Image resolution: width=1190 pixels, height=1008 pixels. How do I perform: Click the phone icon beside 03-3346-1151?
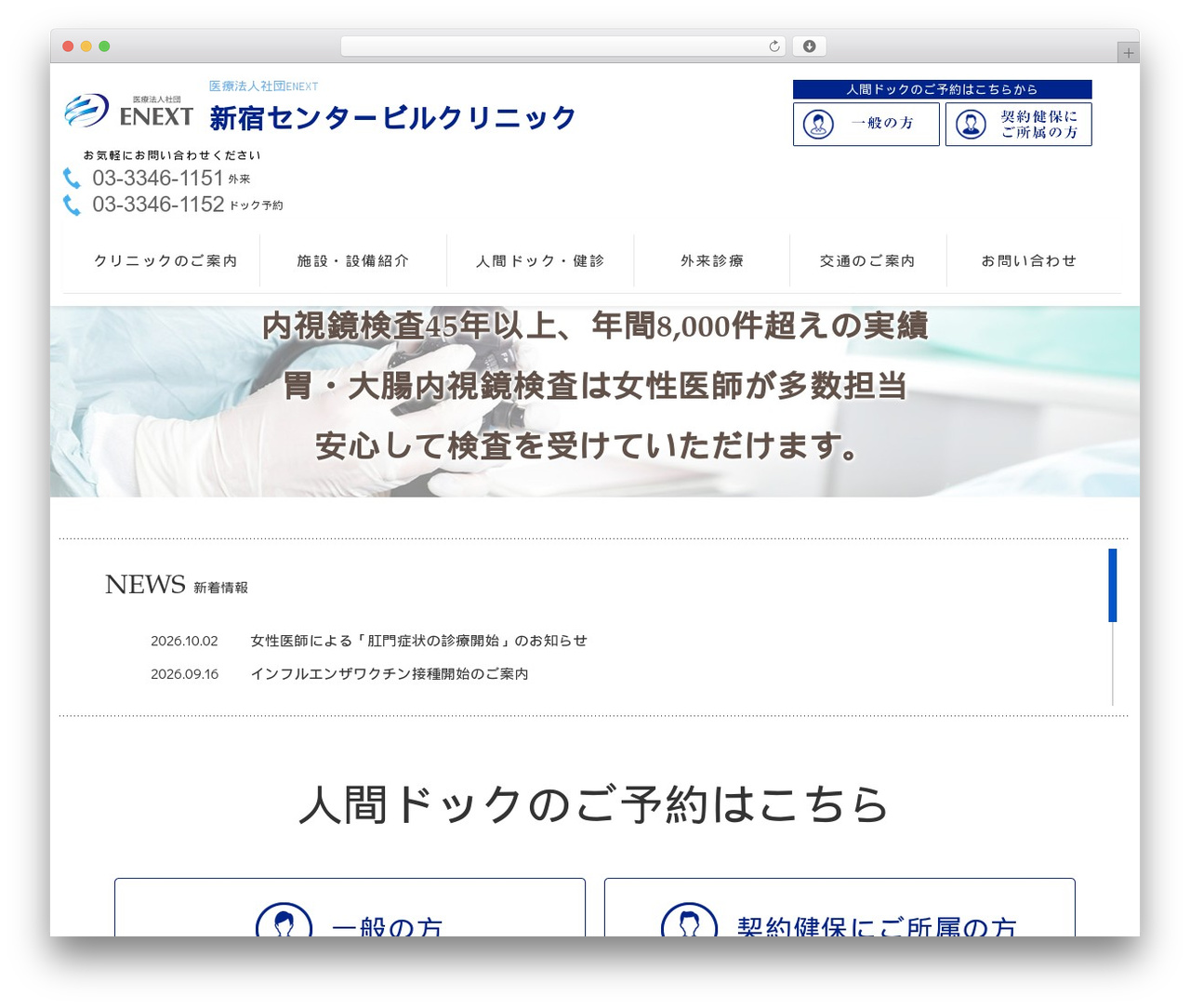coord(72,178)
